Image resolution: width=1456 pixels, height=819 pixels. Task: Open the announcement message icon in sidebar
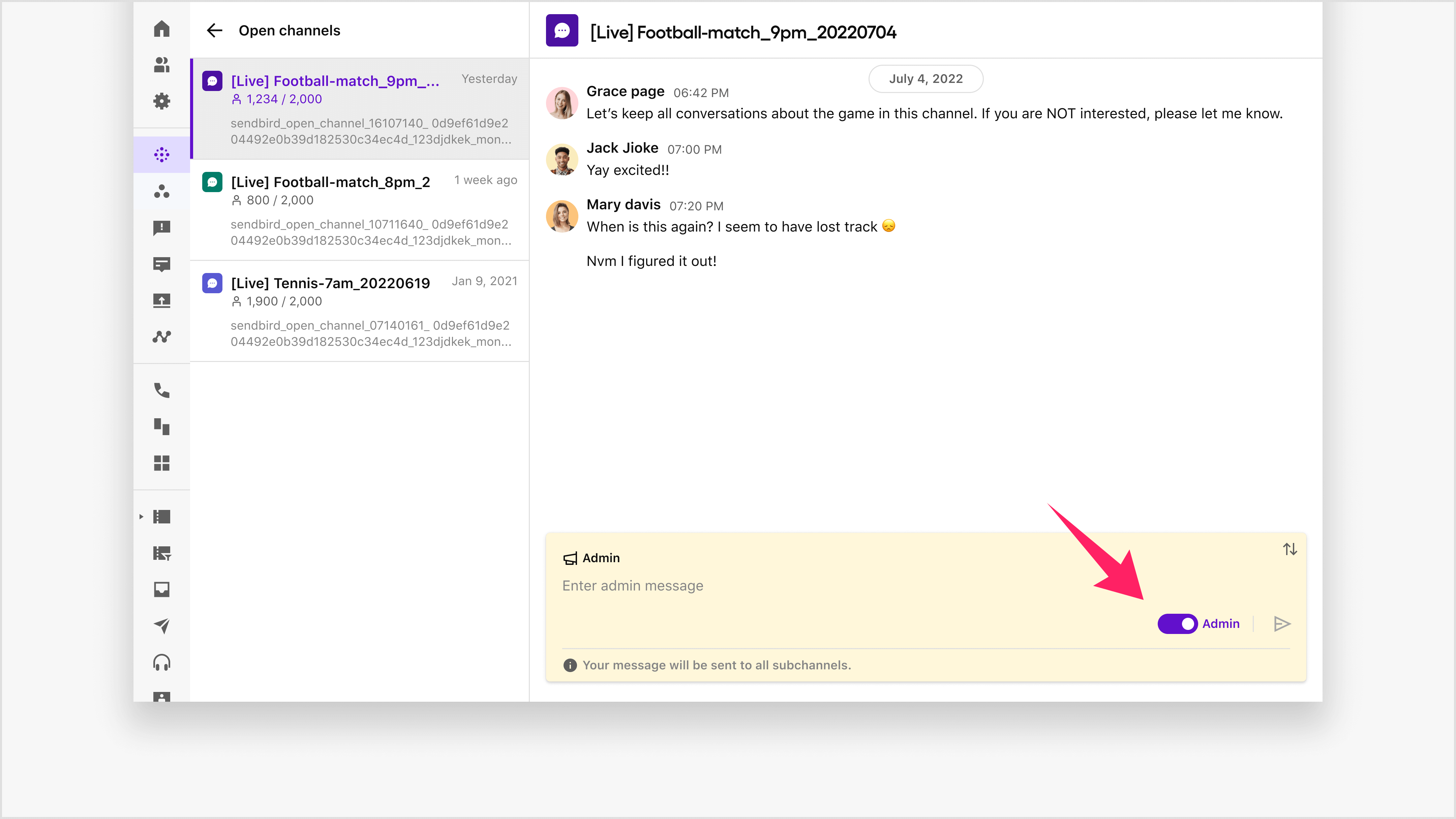click(162, 264)
